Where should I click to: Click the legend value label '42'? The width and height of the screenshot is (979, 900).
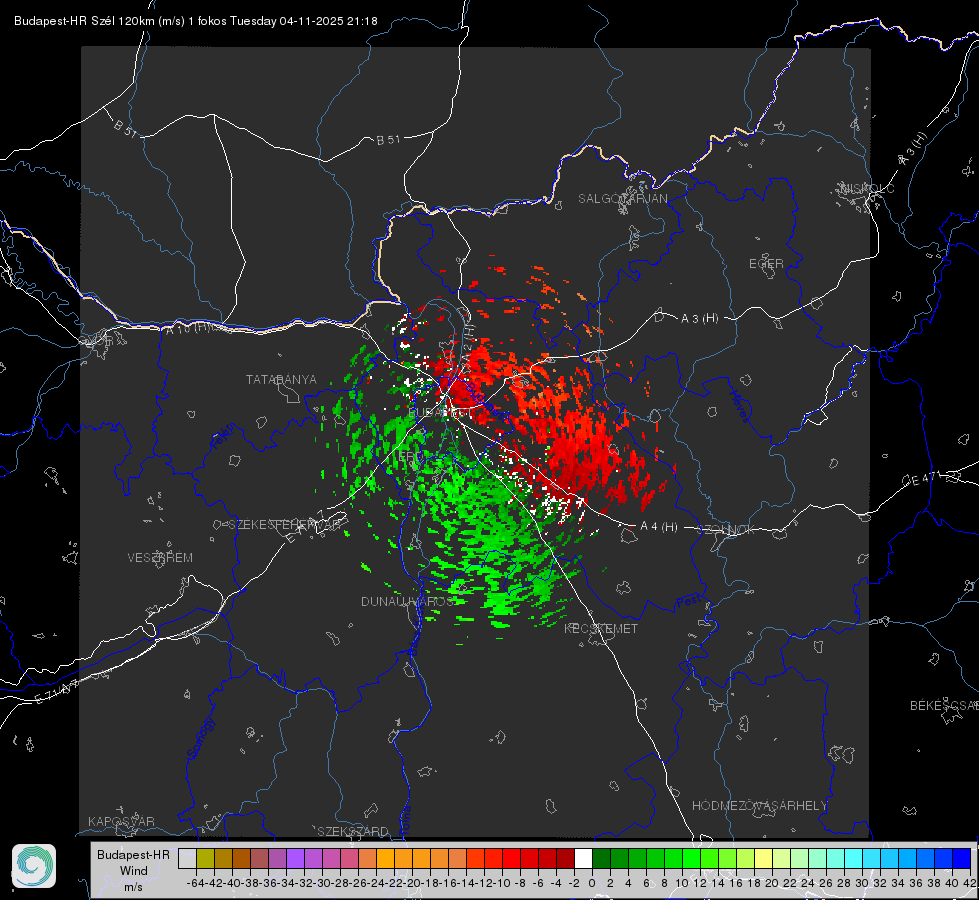coord(969,883)
